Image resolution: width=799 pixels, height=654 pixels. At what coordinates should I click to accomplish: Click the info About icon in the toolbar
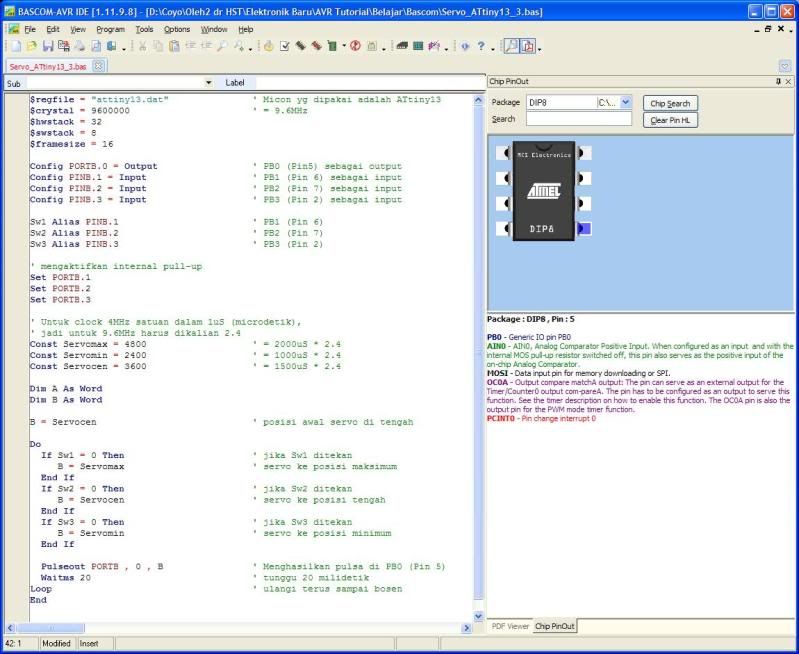pyautogui.click(x=465, y=46)
